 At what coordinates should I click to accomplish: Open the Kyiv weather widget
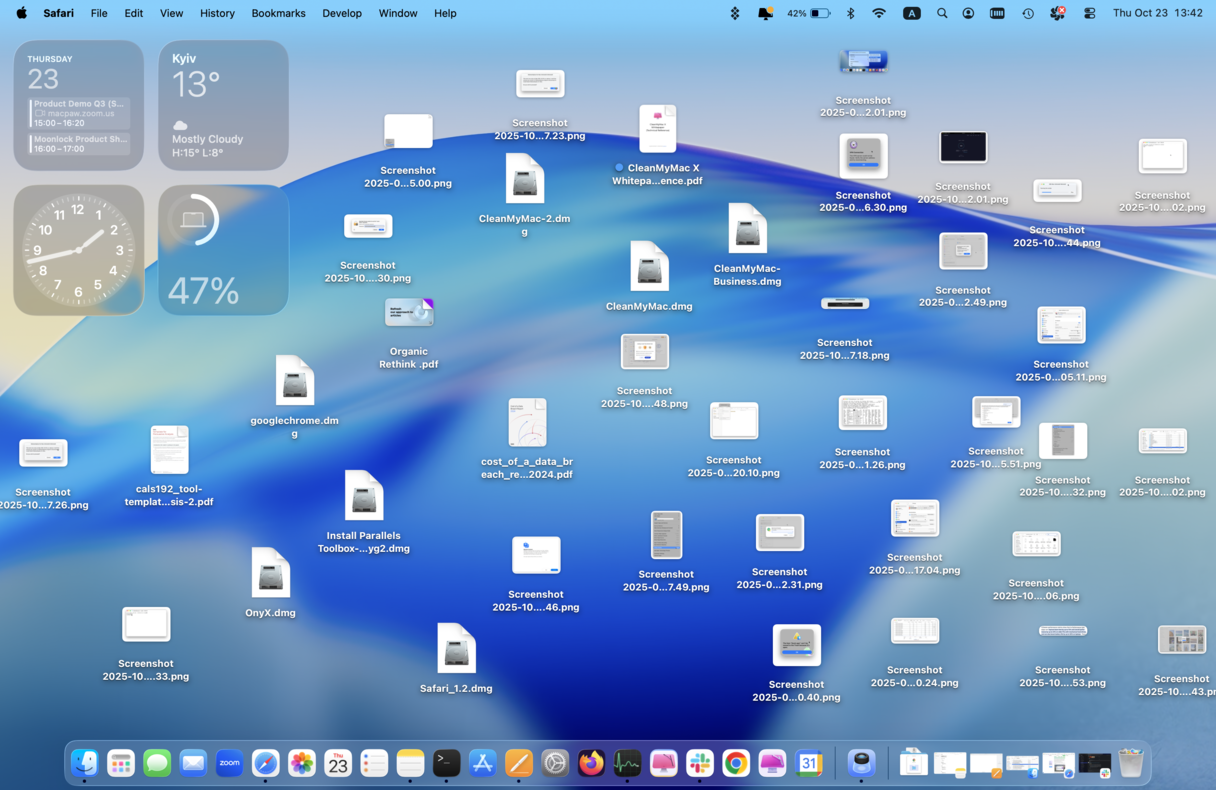tap(223, 105)
